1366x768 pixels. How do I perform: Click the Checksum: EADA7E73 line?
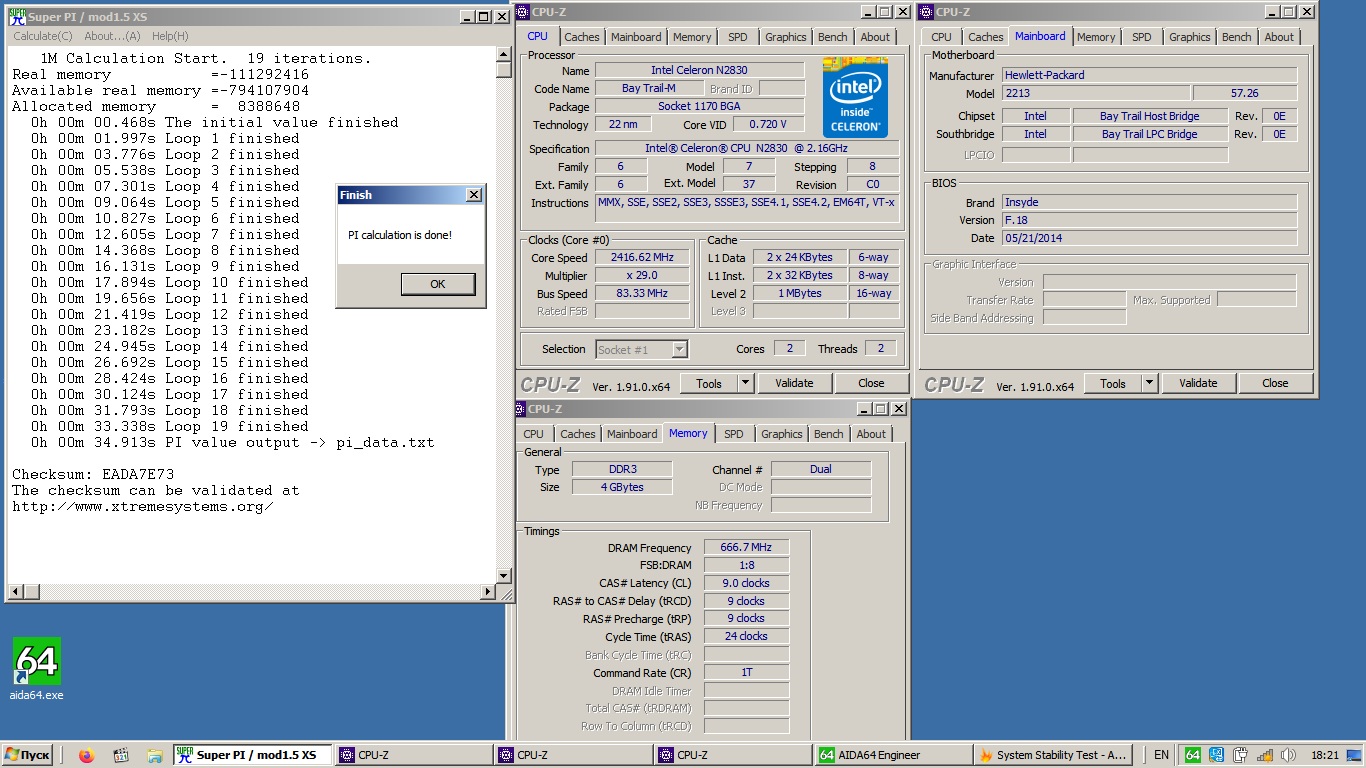pyautogui.click(x=93, y=474)
